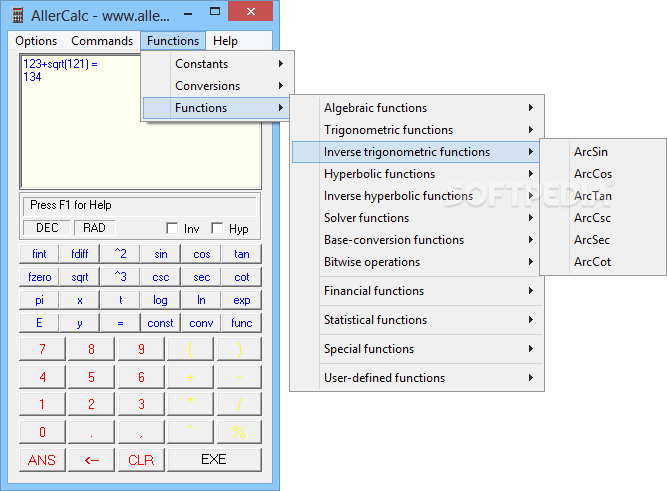Insert pi with the pi button
667x491 pixels.
39,300
